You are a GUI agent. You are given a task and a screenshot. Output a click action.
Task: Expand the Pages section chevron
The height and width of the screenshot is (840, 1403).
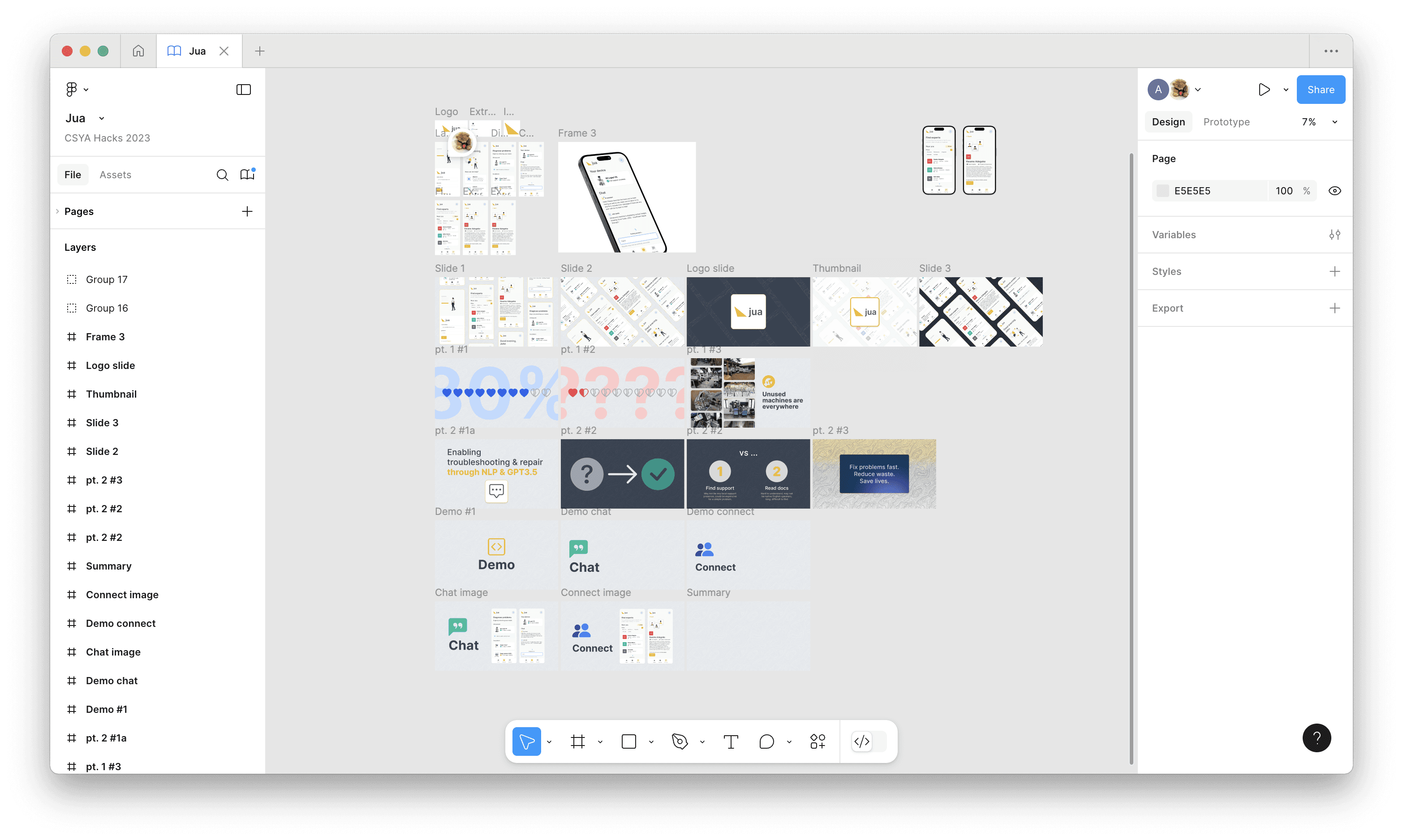click(x=57, y=211)
